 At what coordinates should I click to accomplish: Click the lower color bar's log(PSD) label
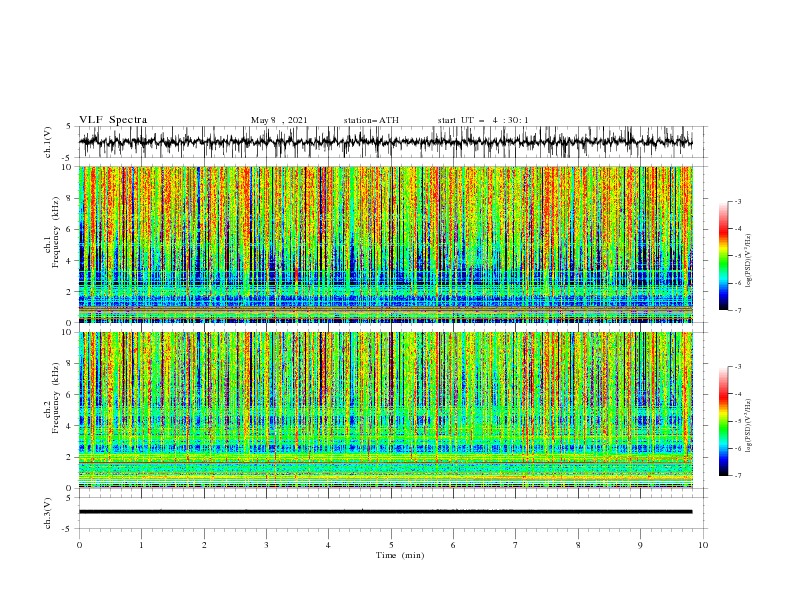tap(749, 426)
